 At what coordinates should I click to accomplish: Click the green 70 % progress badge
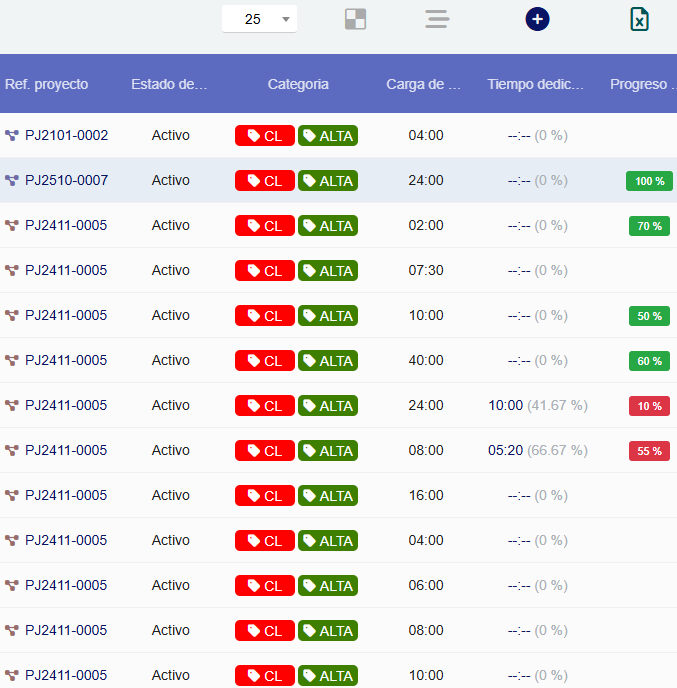point(649,226)
